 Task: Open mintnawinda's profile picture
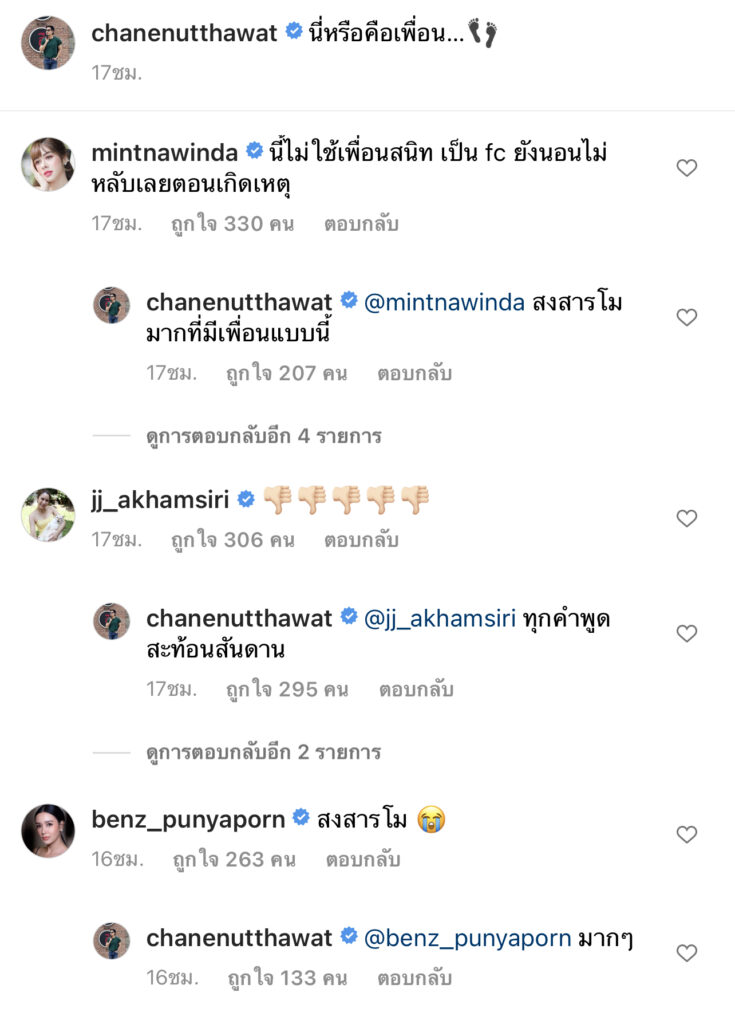coord(48,164)
